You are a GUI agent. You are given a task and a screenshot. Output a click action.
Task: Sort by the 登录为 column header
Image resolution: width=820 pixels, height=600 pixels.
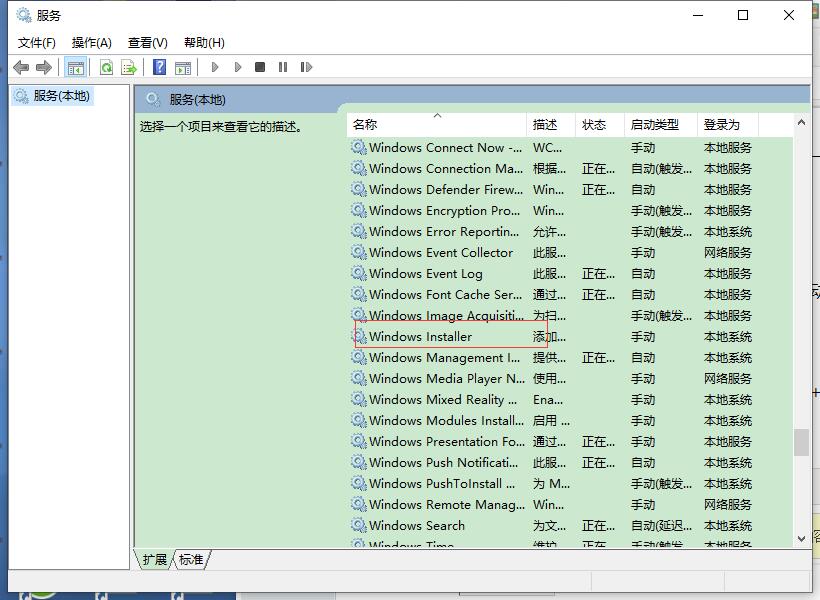(x=727, y=124)
